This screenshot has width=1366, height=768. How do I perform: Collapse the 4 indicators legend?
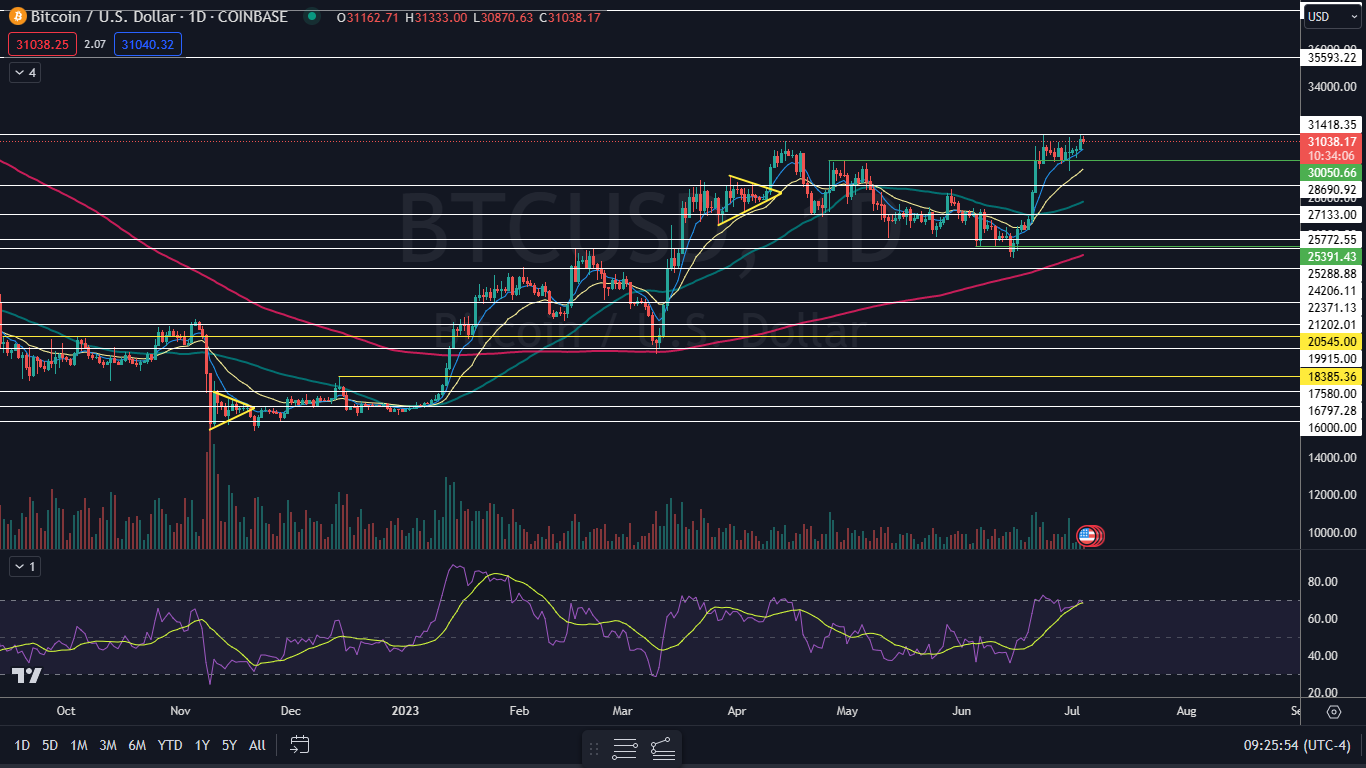pos(24,73)
